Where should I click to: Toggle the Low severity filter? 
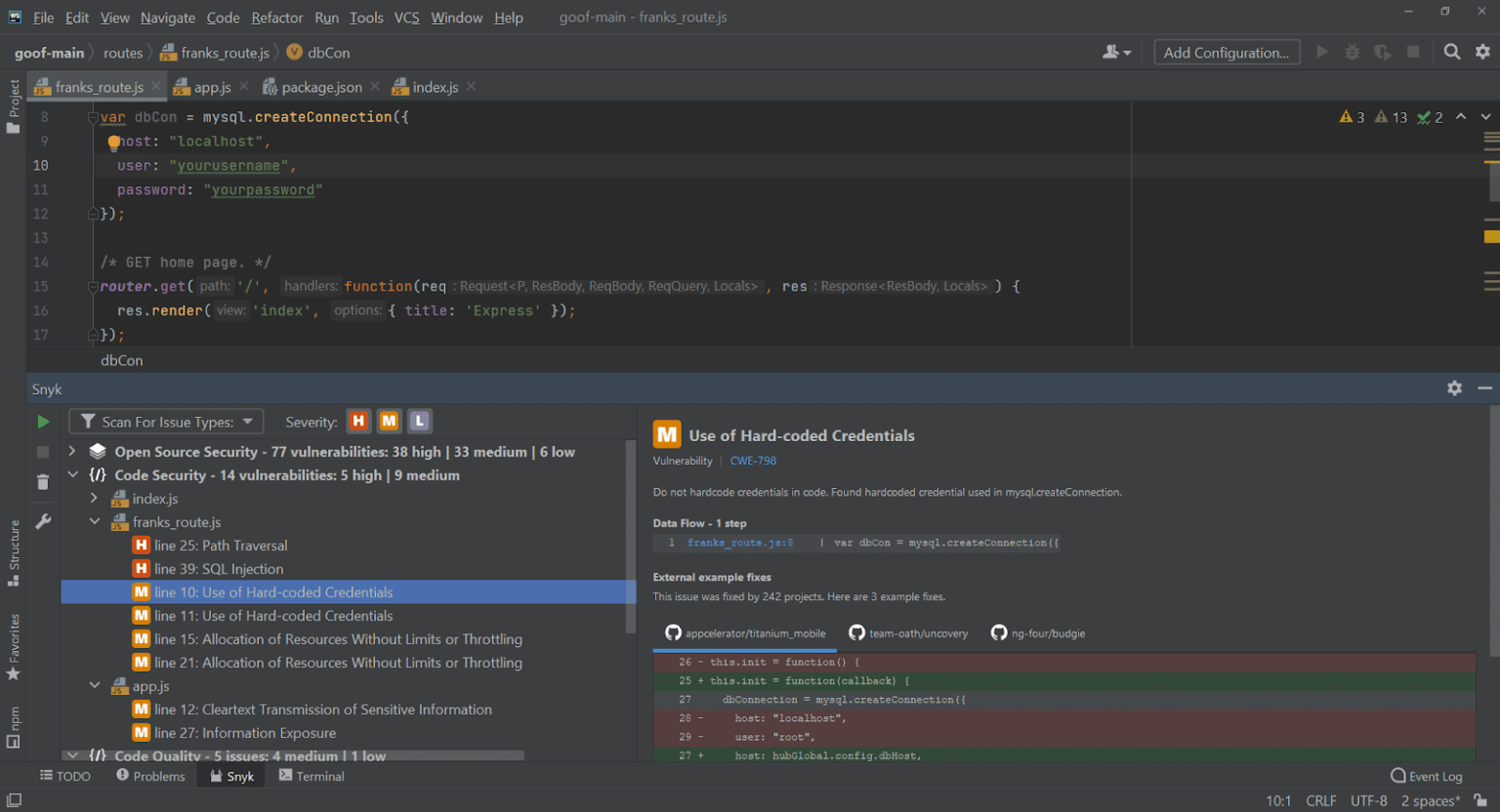click(419, 421)
